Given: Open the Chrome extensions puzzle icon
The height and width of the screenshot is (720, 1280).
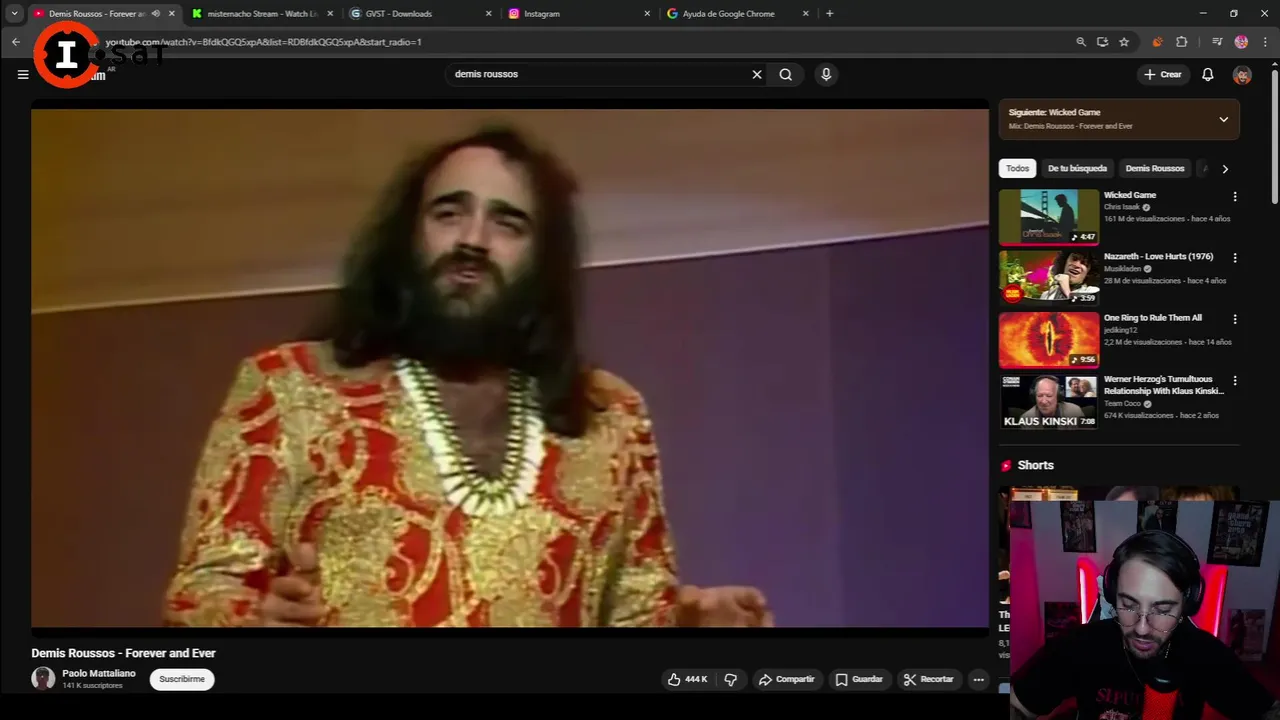Looking at the screenshot, I should [x=1182, y=42].
